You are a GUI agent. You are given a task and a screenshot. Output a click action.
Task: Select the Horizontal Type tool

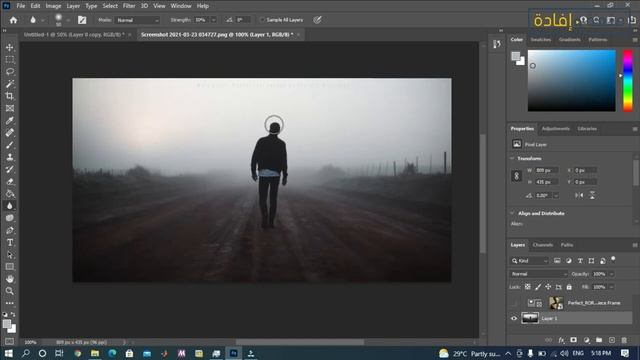tap(10, 242)
